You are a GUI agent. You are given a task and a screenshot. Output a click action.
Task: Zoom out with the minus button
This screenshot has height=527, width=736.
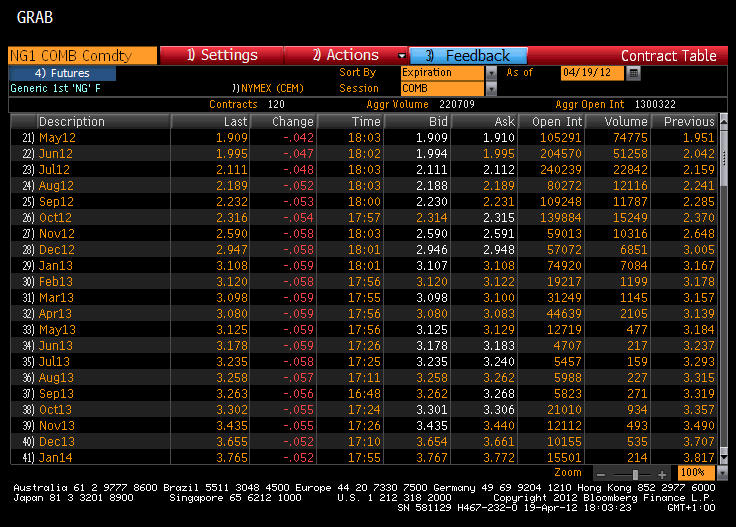600,474
